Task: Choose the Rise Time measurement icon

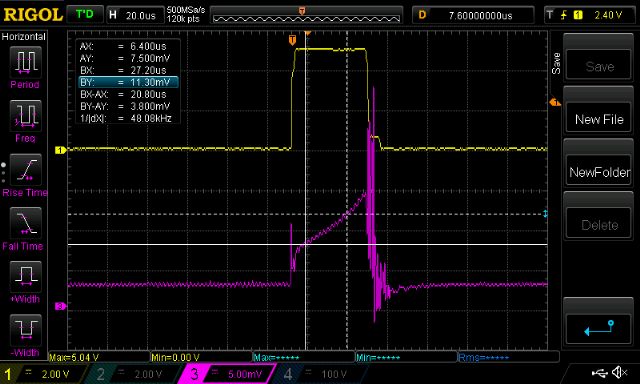Action: tap(25, 170)
